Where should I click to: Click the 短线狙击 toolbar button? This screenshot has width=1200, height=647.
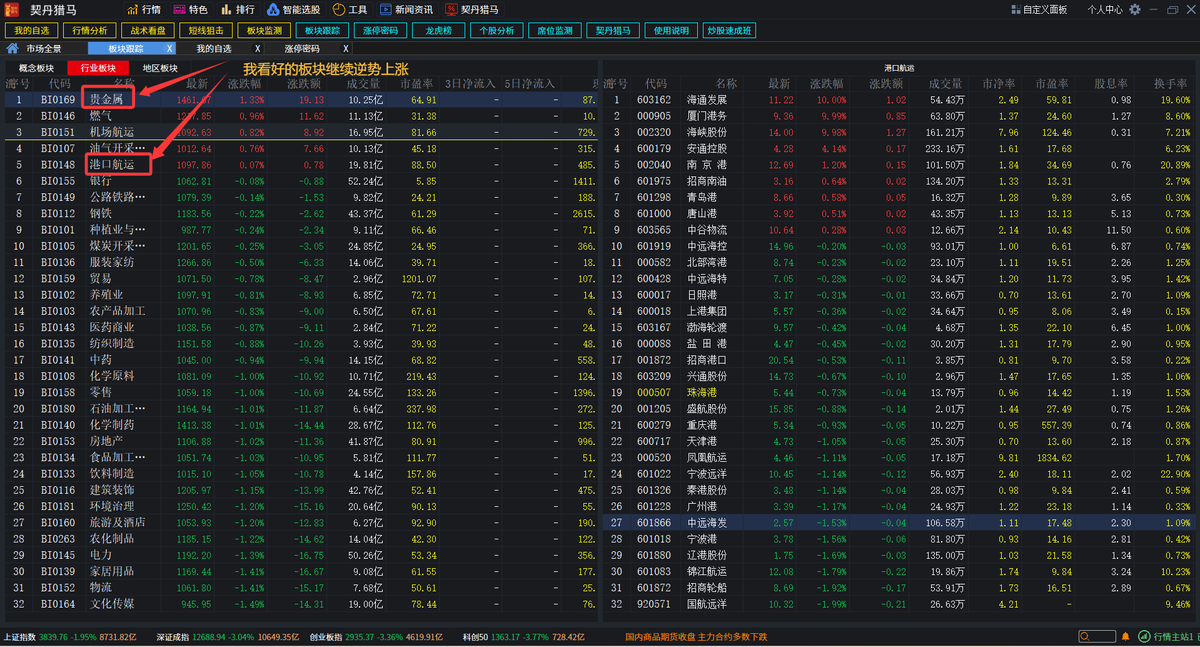tap(207, 30)
